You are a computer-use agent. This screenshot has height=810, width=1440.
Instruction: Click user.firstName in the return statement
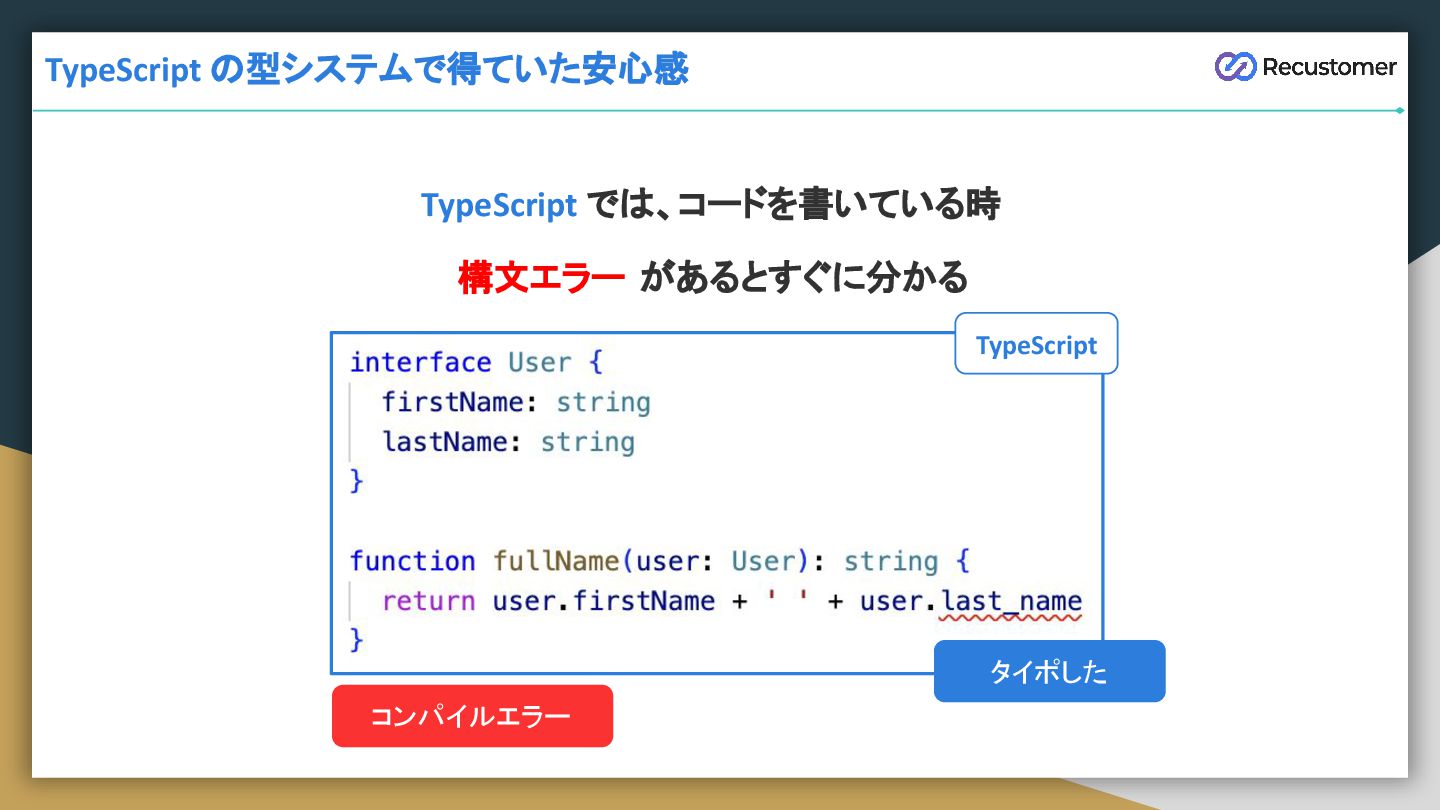(x=604, y=601)
